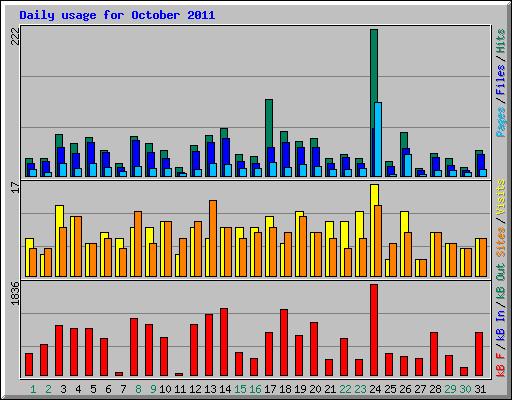Viewport: 512px width, 400px height.
Task: Click day label 4 on the x-axis
Action: coord(78,389)
